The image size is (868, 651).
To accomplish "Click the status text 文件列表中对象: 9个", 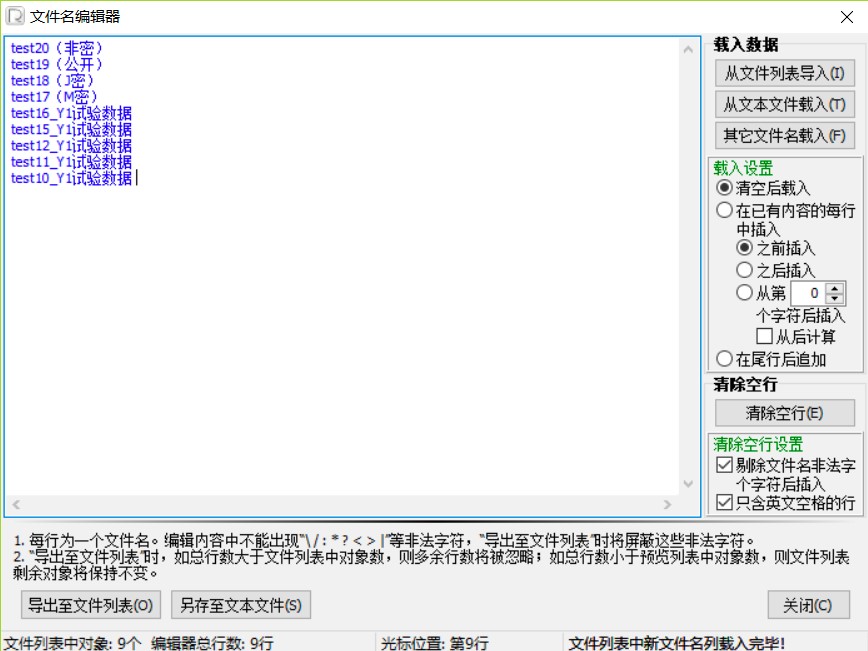I will [73, 643].
